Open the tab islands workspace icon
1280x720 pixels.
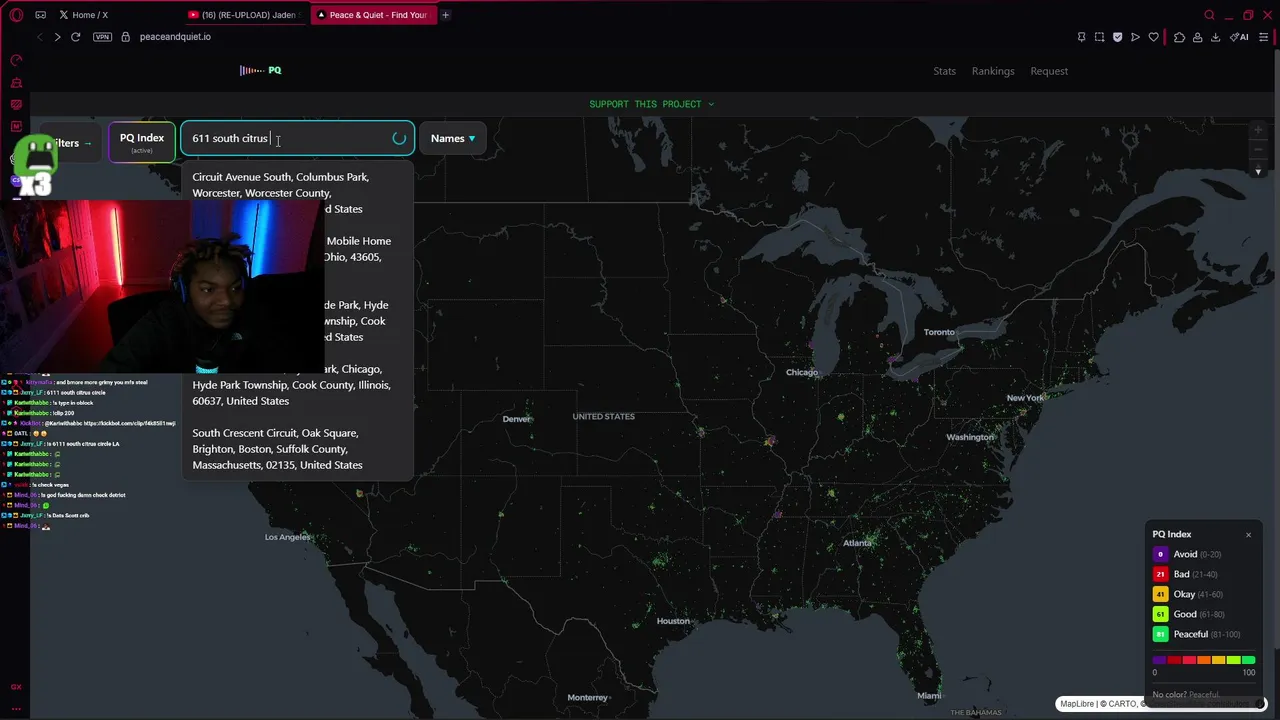40,15
